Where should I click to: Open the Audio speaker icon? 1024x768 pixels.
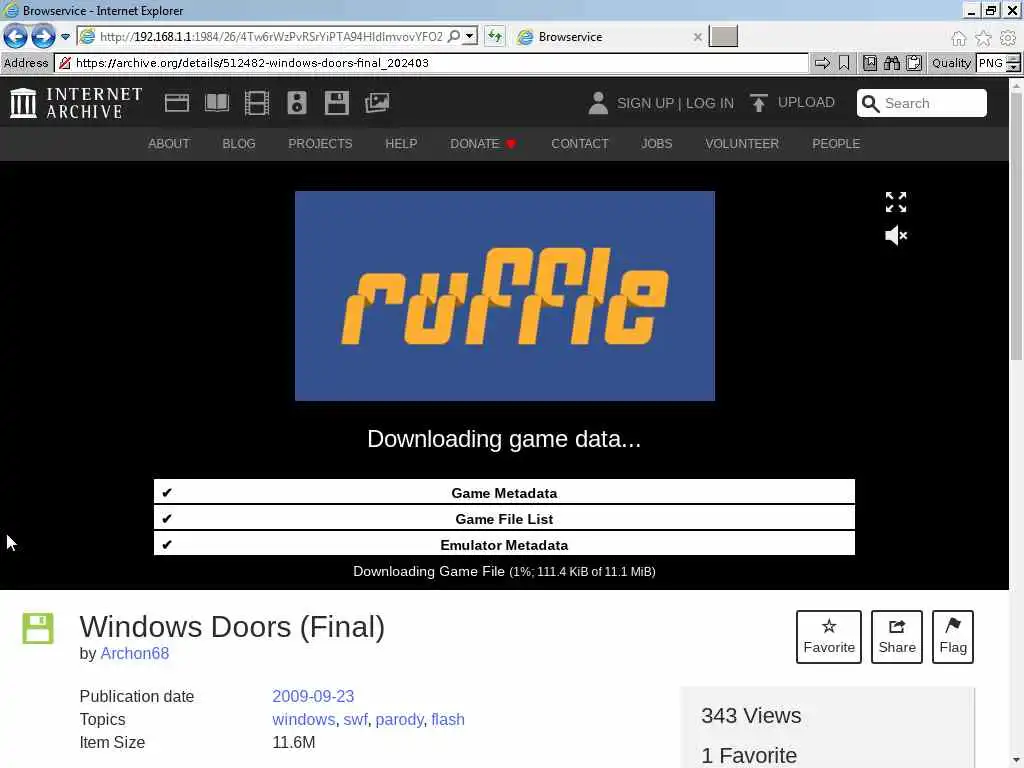pos(296,103)
